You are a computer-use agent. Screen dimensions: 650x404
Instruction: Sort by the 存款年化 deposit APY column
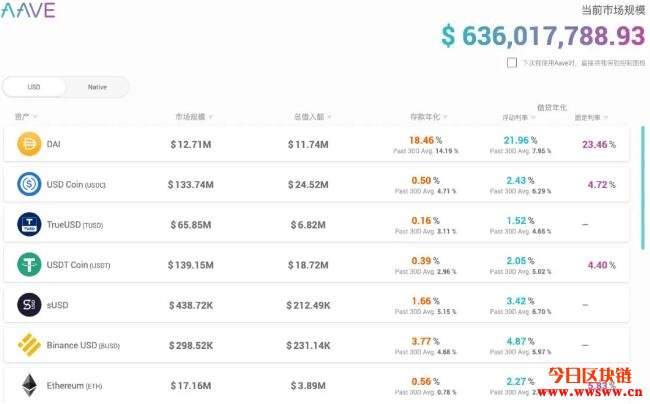coord(428,117)
